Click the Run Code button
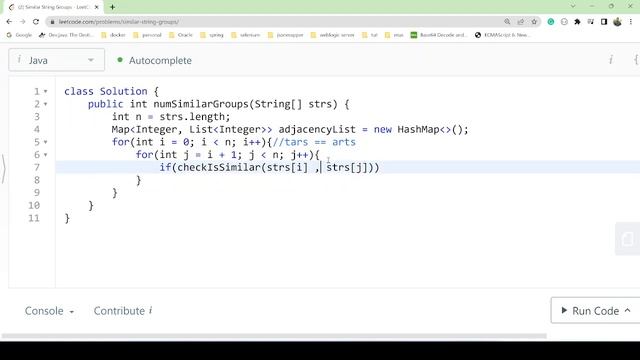Image resolution: width=640 pixels, height=360 pixels. pos(595,311)
